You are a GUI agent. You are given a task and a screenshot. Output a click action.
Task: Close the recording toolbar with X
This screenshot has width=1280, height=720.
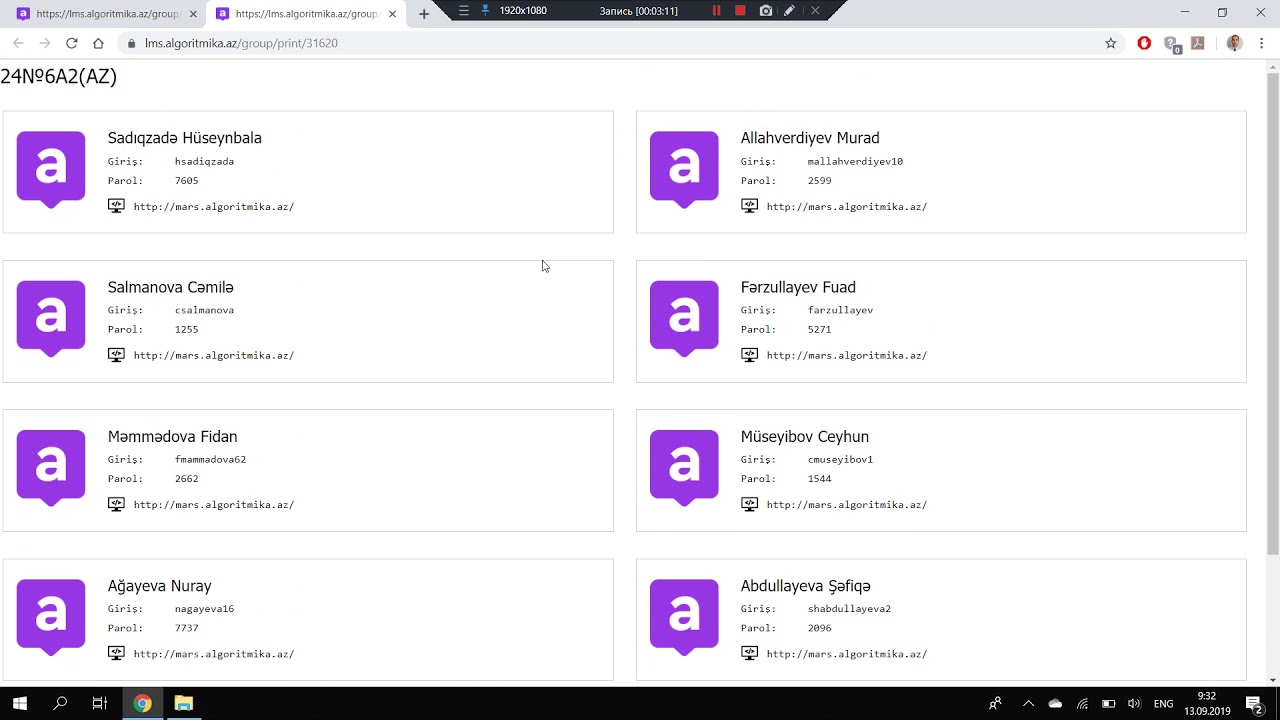(x=815, y=11)
